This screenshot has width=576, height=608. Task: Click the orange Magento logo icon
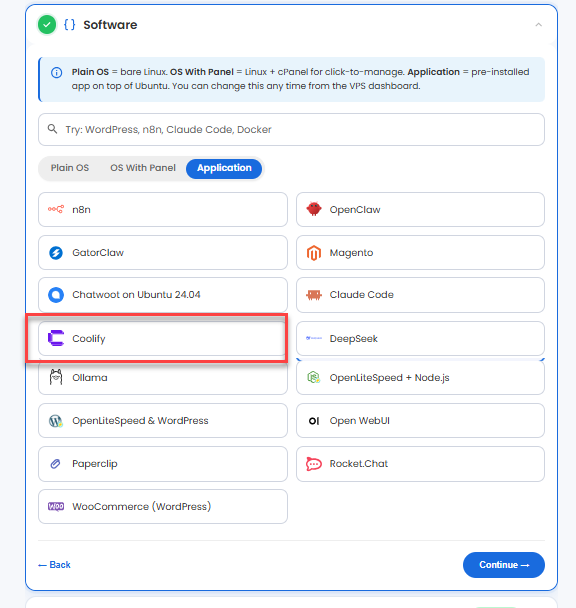314,253
